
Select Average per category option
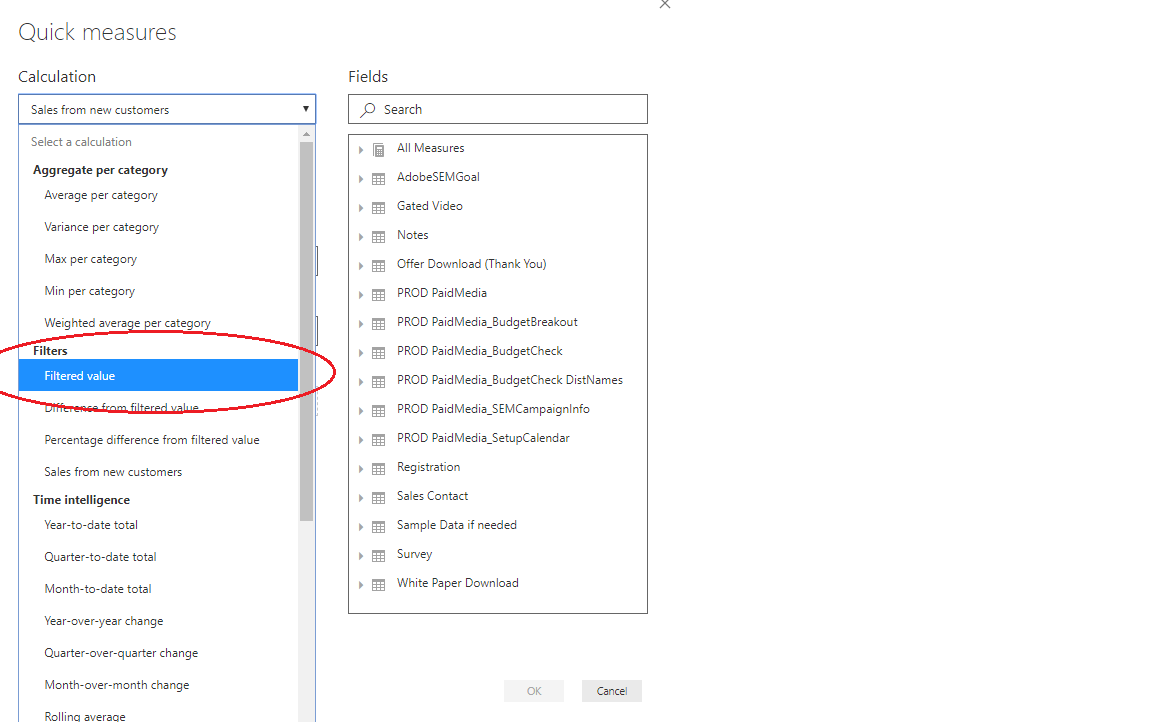[101, 195]
